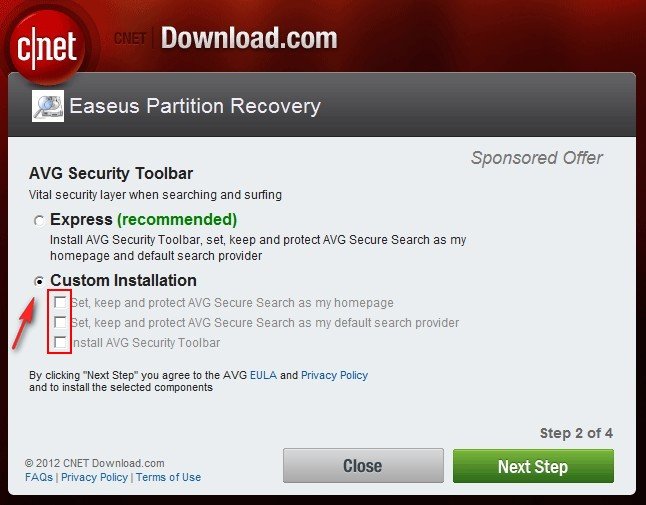Select the Express (recommended) radio button
Screen dimensions: 646x505
39,221
